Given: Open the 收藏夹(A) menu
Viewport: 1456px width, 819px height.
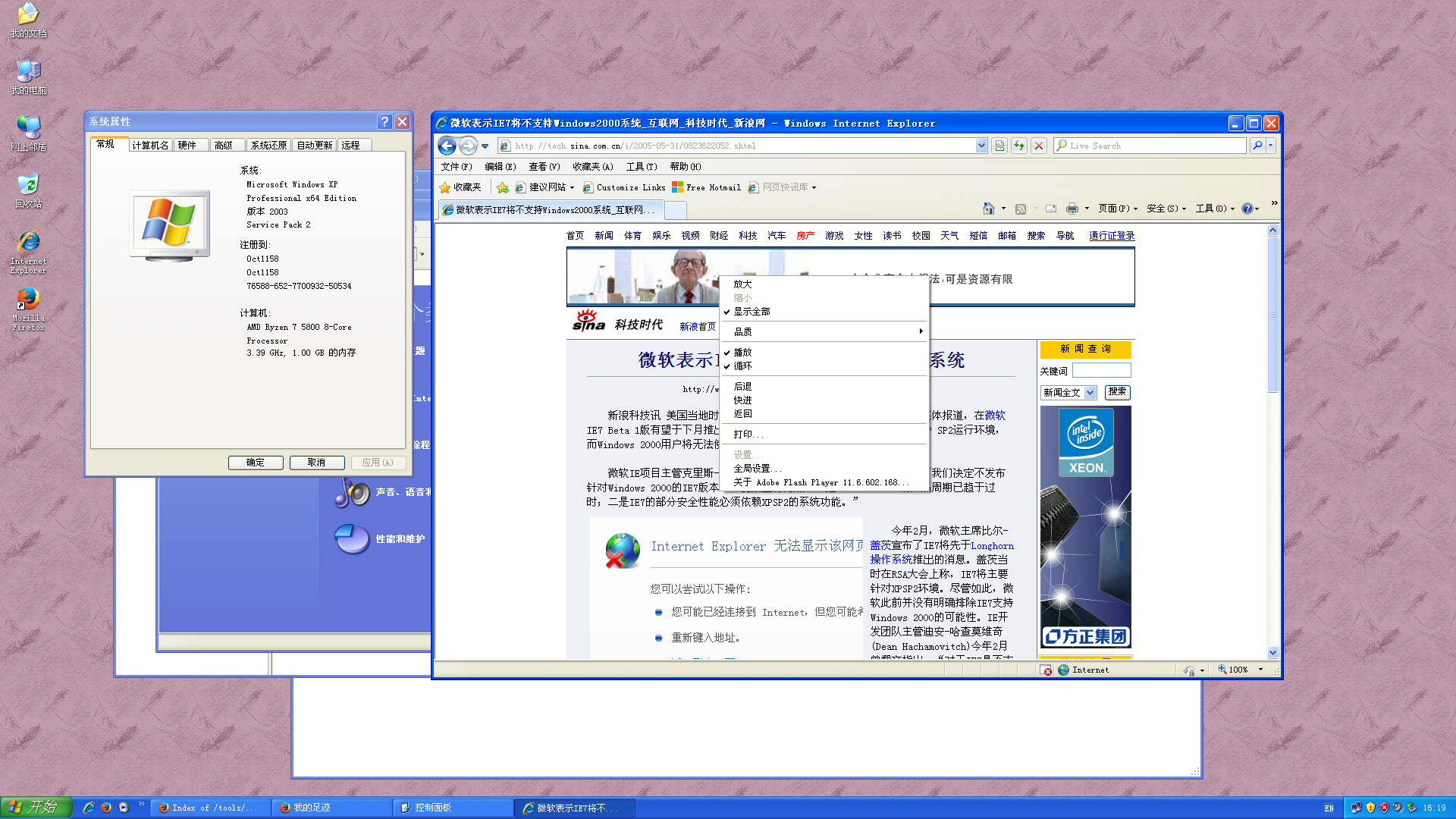Looking at the screenshot, I should [x=593, y=167].
